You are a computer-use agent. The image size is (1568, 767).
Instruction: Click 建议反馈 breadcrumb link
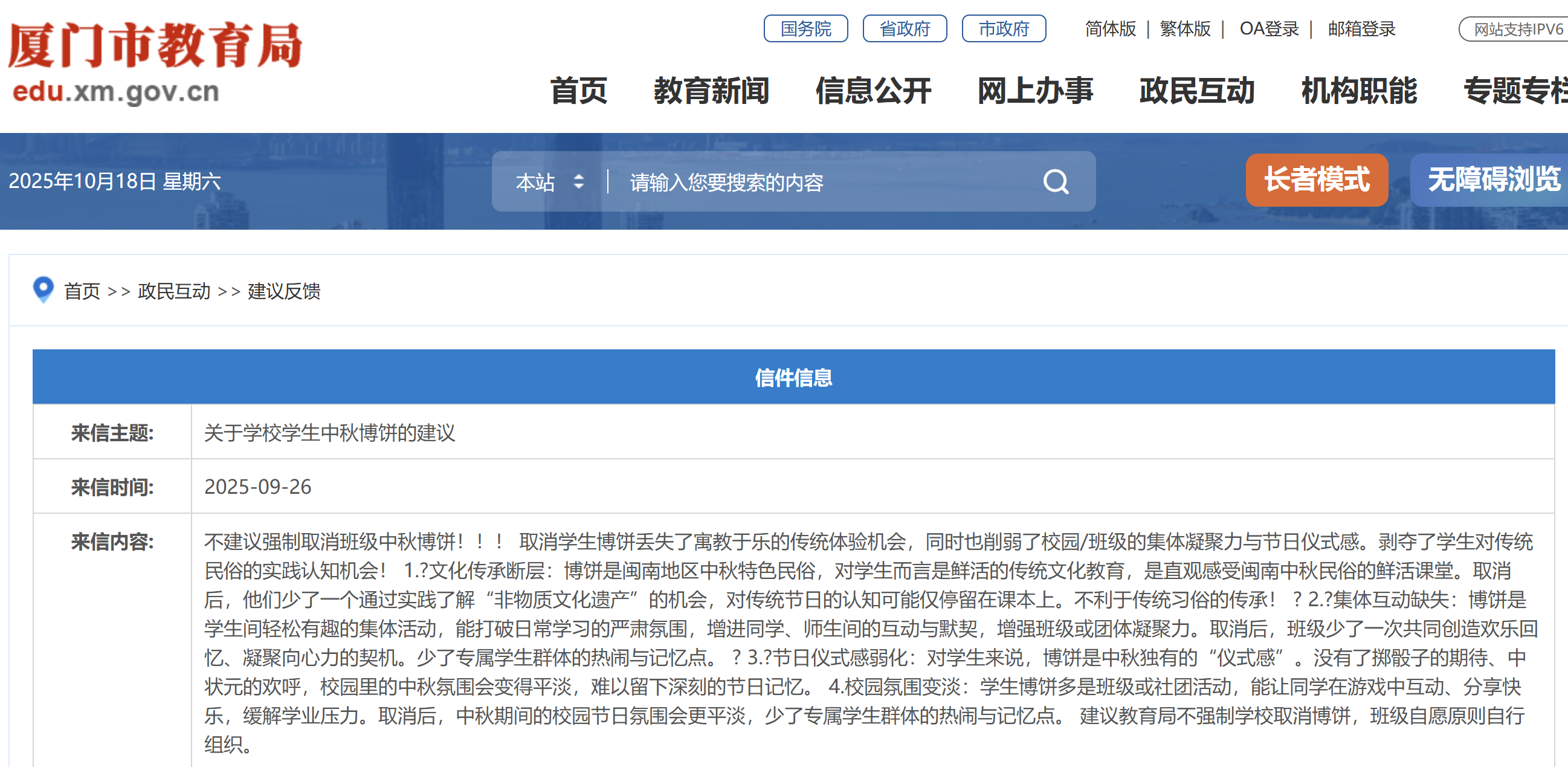click(283, 291)
